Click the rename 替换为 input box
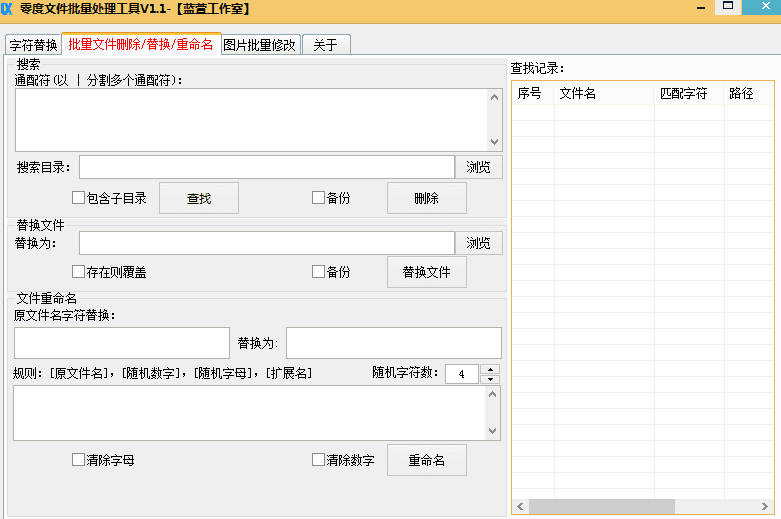 tap(394, 343)
